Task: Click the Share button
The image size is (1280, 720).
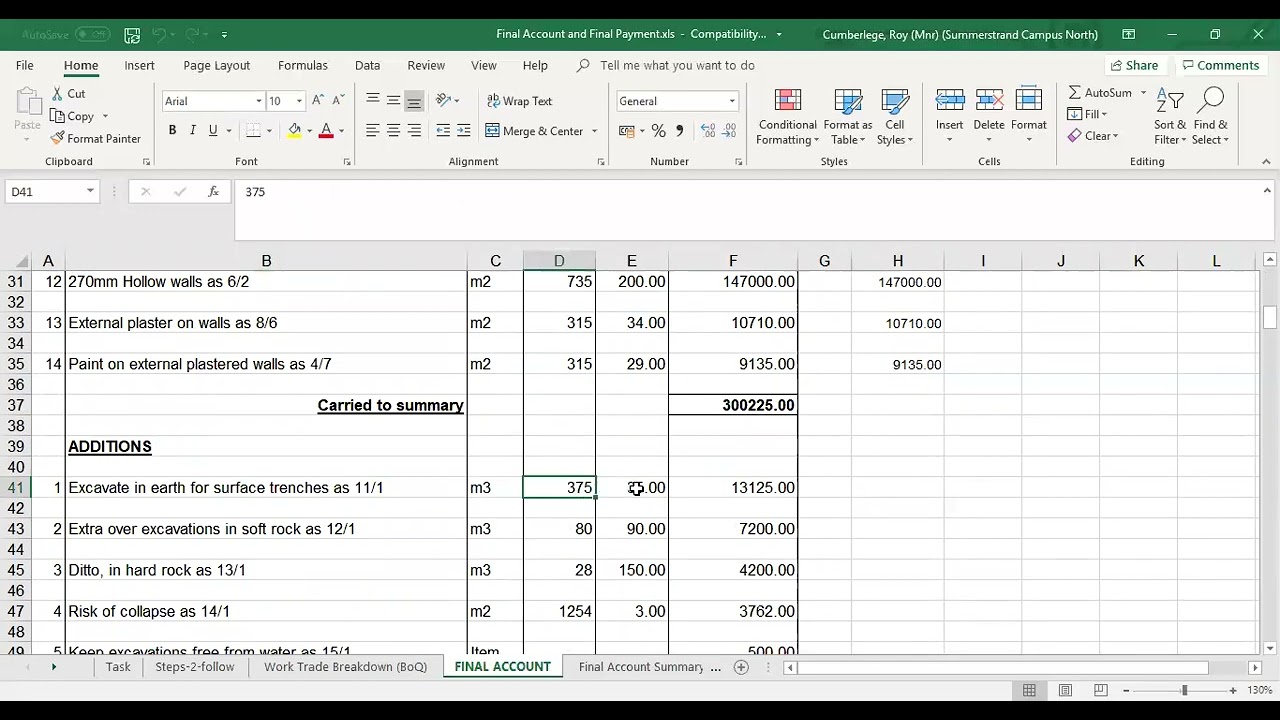Action: point(1134,65)
